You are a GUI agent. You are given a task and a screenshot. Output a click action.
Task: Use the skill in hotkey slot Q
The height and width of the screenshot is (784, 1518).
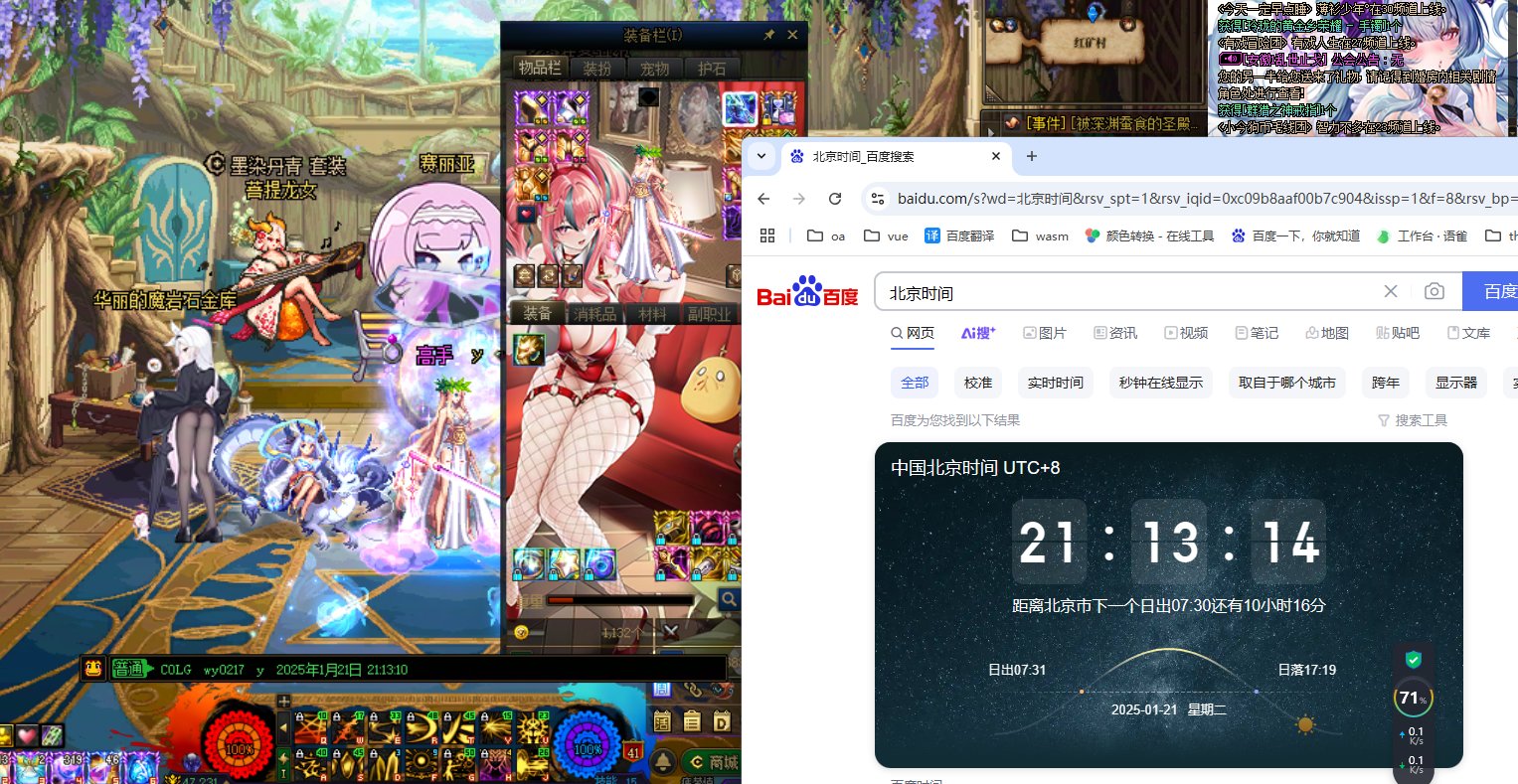(310, 728)
